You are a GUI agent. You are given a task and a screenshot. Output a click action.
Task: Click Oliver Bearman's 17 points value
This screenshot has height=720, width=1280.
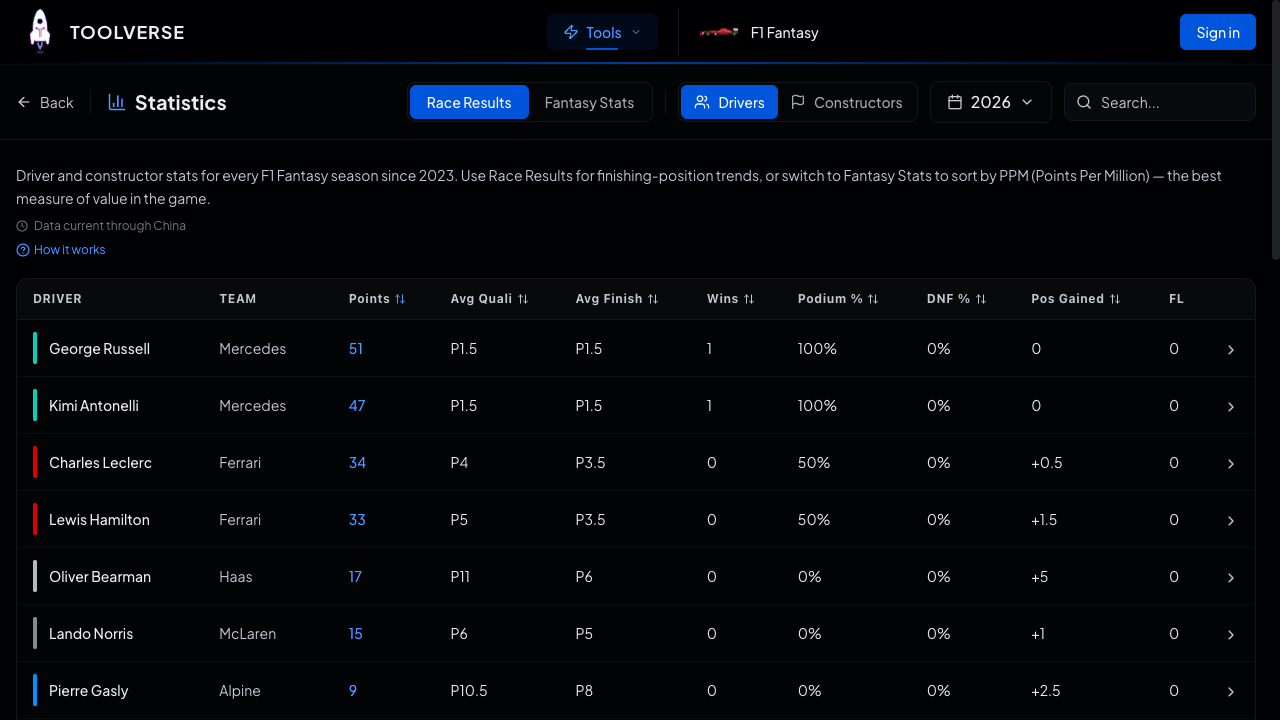pyautogui.click(x=355, y=577)
